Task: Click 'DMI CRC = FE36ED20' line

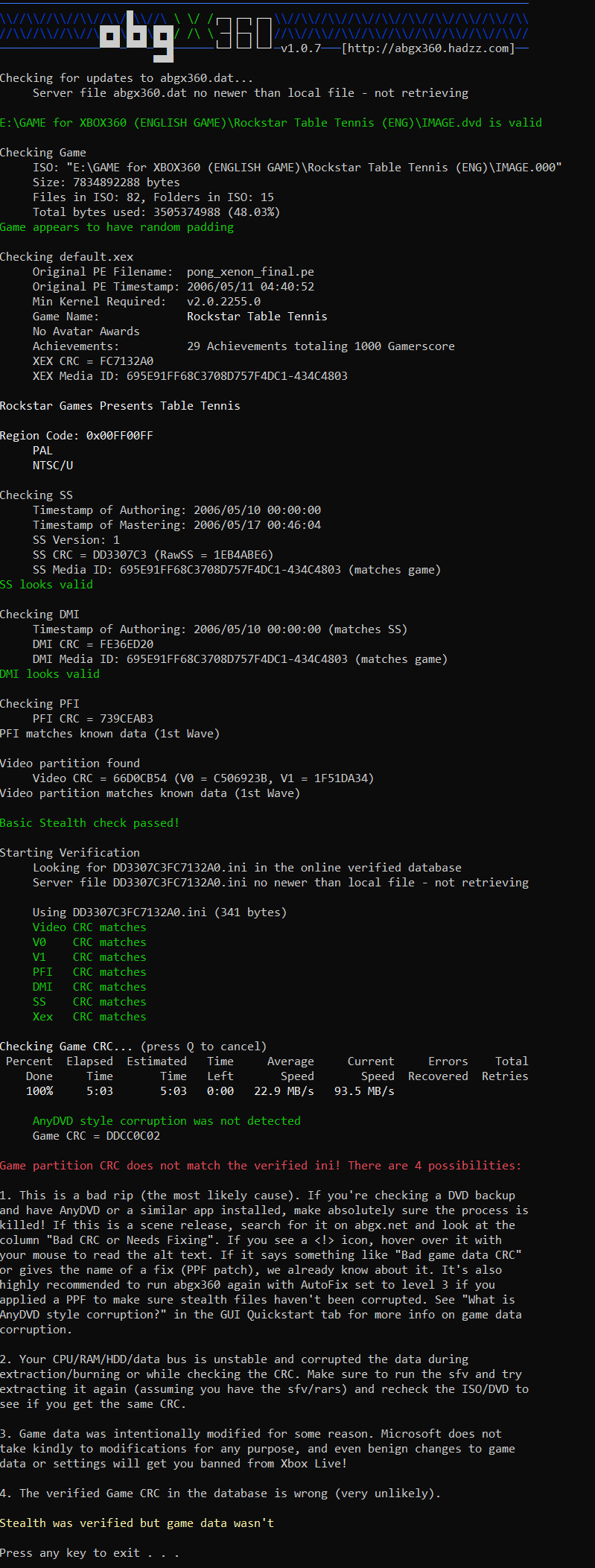Action: pos(93,644)
